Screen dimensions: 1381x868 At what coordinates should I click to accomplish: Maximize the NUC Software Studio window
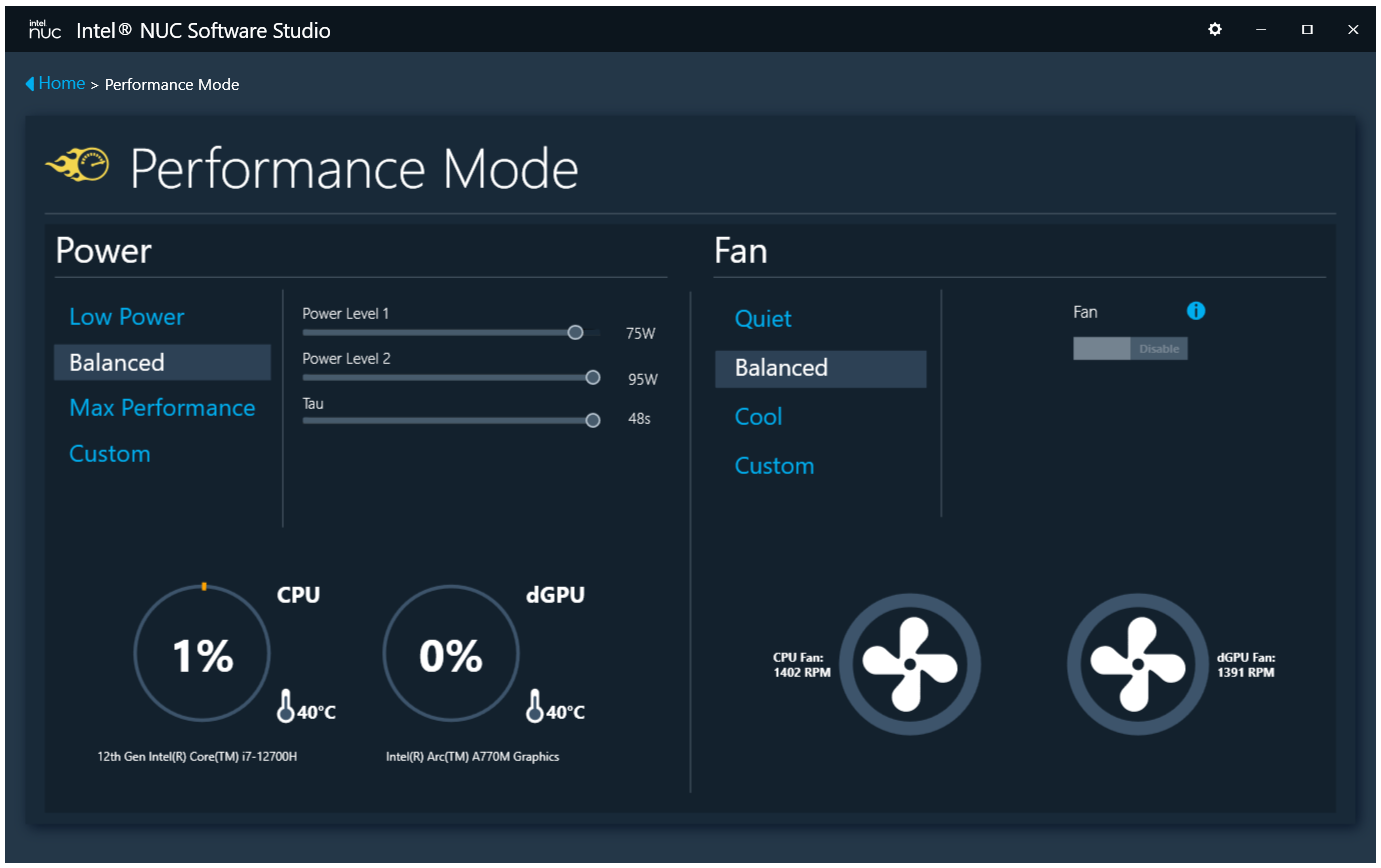[x=1307, y=29]
